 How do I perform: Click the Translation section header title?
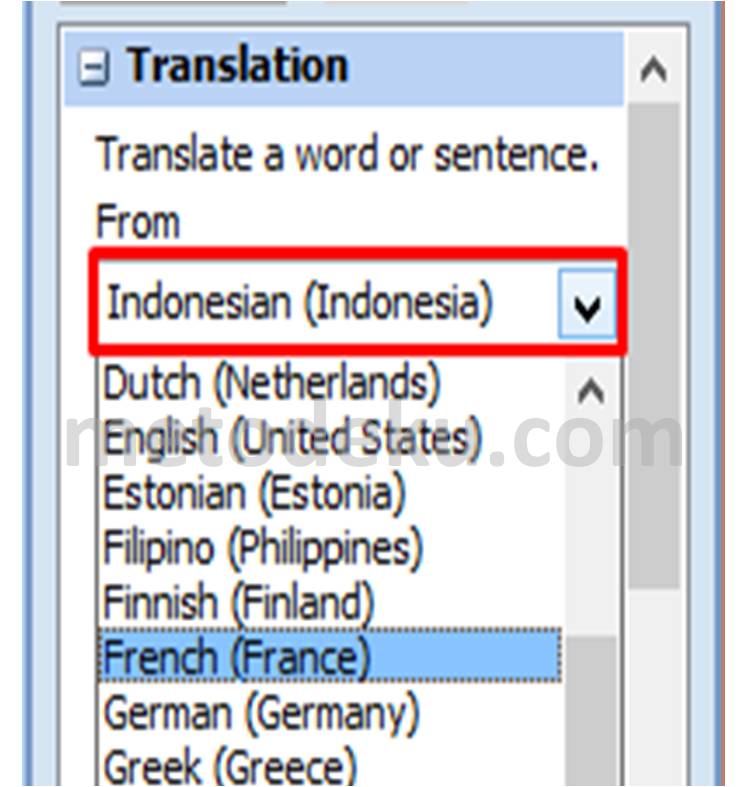(237, 66)
